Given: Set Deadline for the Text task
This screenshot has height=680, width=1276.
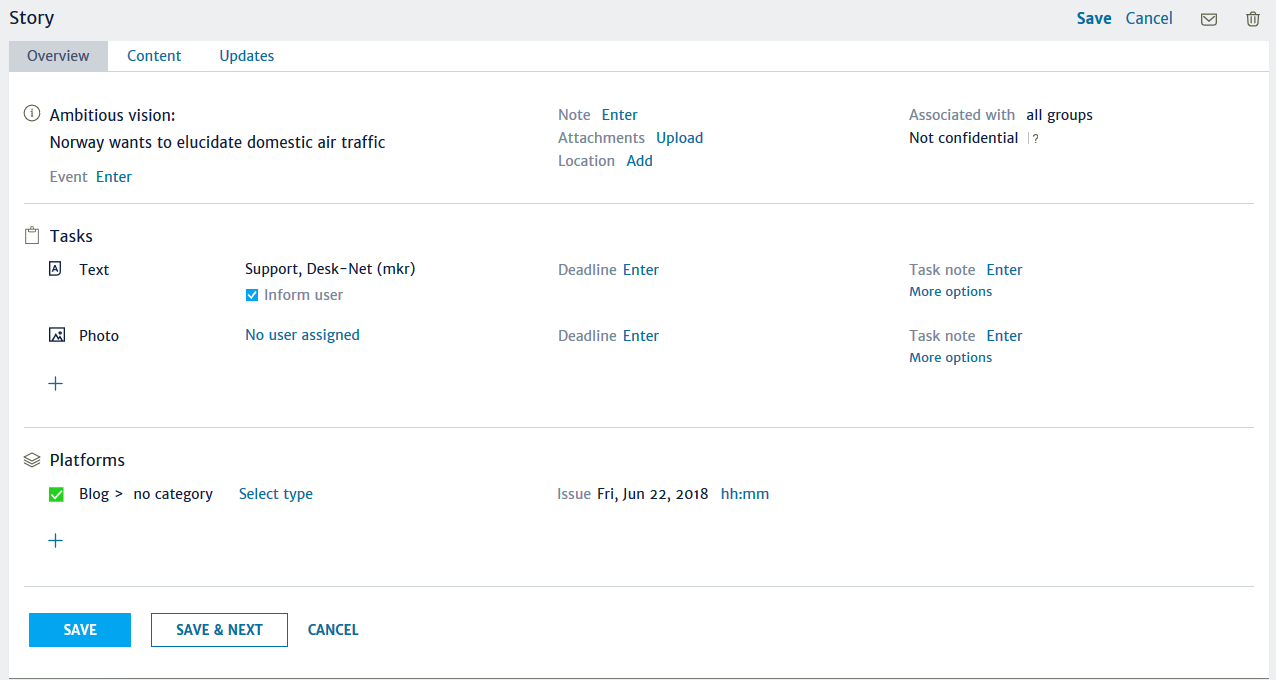Looking at the screenshot, I should point(641,270).
